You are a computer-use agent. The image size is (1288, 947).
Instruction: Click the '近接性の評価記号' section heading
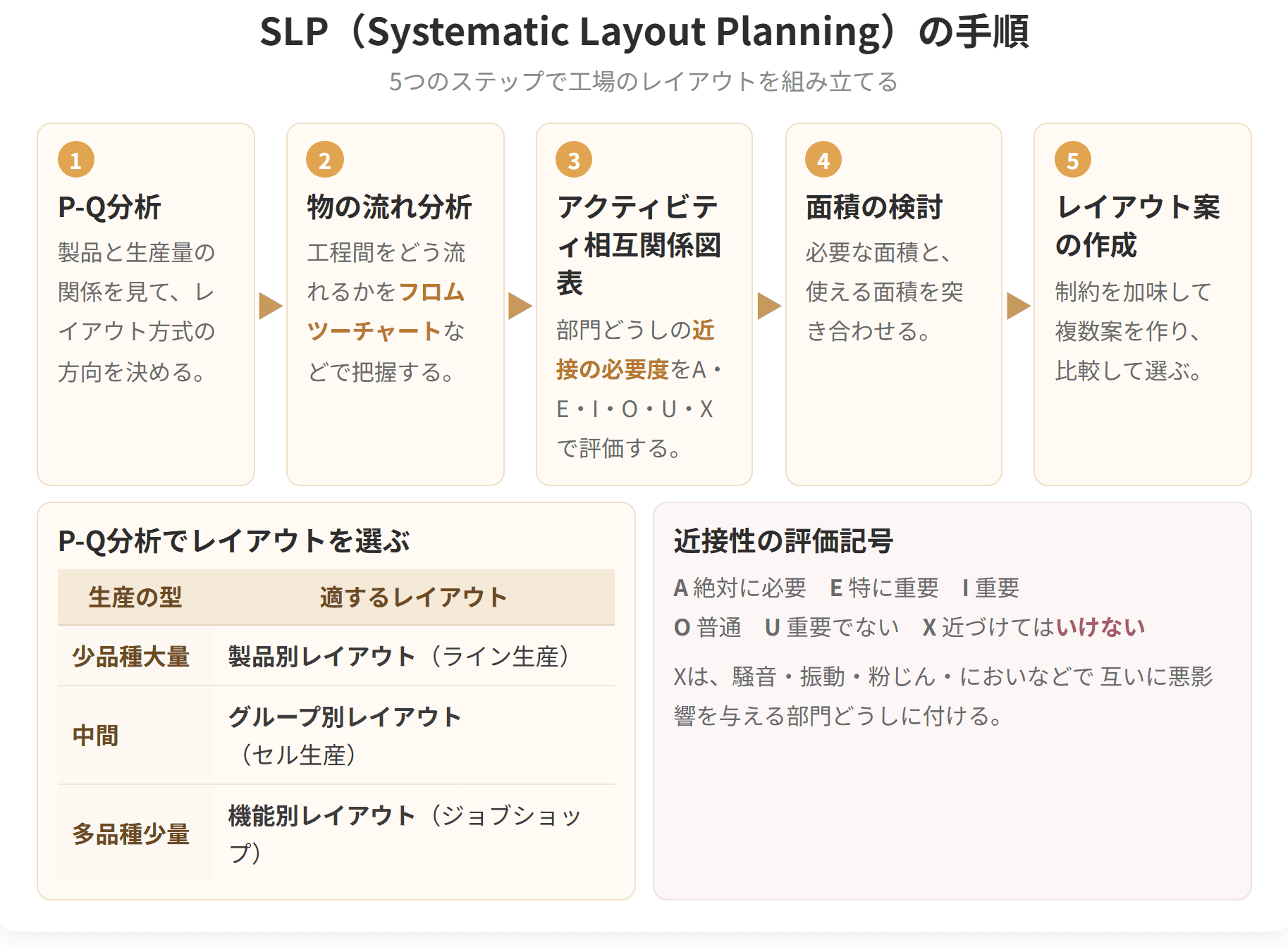point(783,541)
